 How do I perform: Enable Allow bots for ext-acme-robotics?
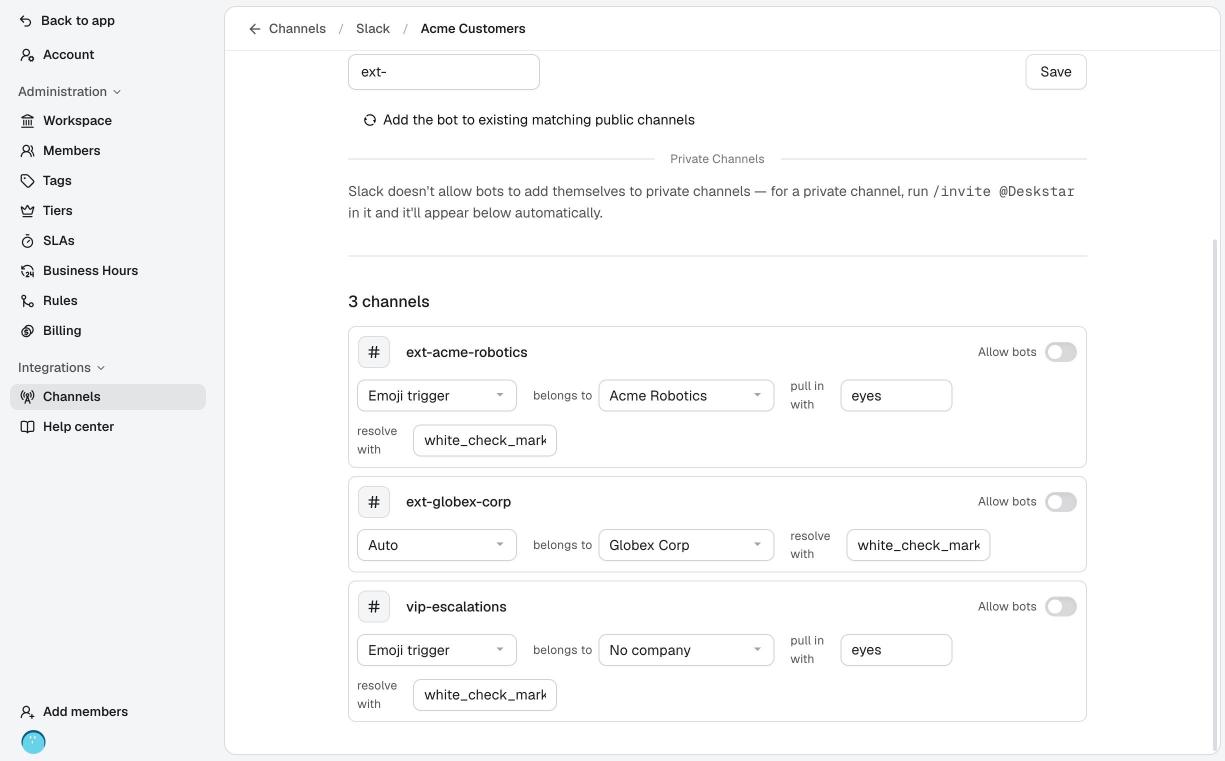click(1060, 352)
